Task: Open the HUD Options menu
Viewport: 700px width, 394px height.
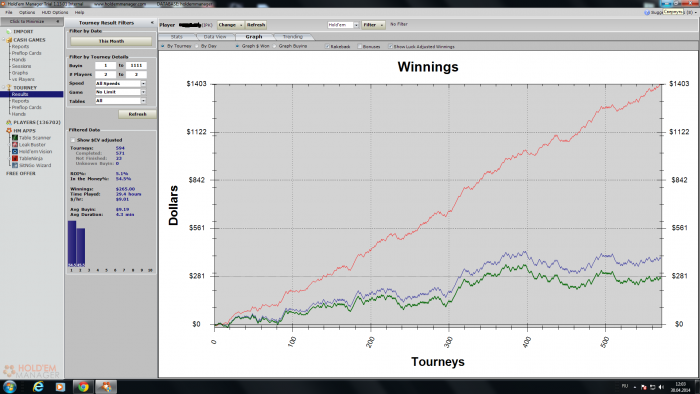Action: tap(55, 12)
